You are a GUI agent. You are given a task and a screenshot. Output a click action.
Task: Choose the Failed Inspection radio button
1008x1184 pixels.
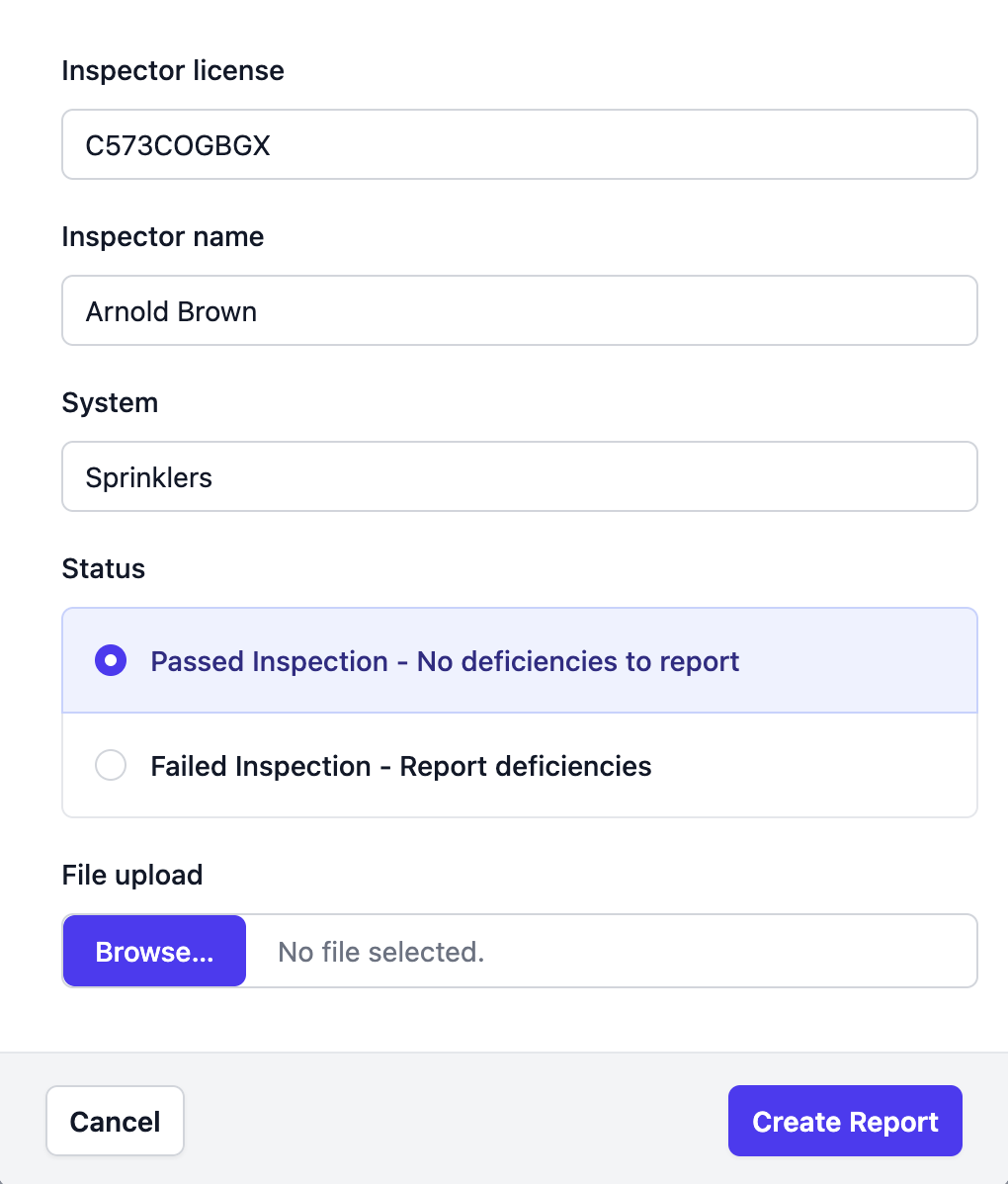(111, 766)
